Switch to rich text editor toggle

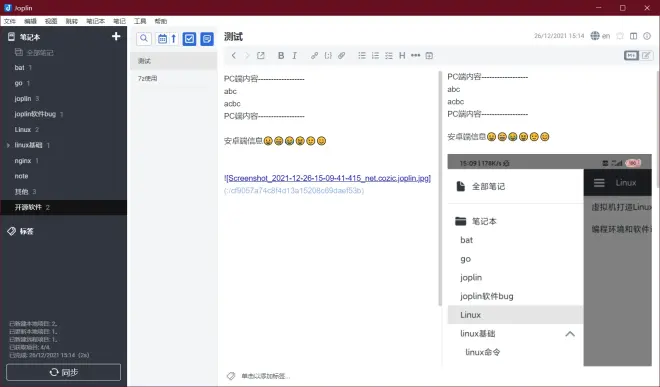(x=646, y=56)
